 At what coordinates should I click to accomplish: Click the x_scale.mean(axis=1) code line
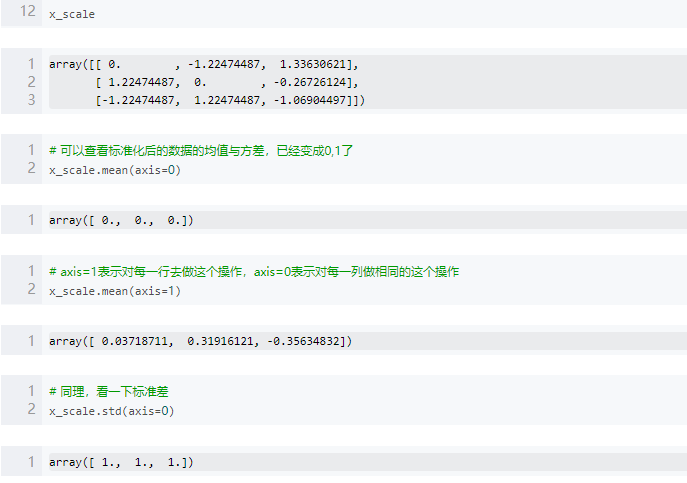click(115, 291)
